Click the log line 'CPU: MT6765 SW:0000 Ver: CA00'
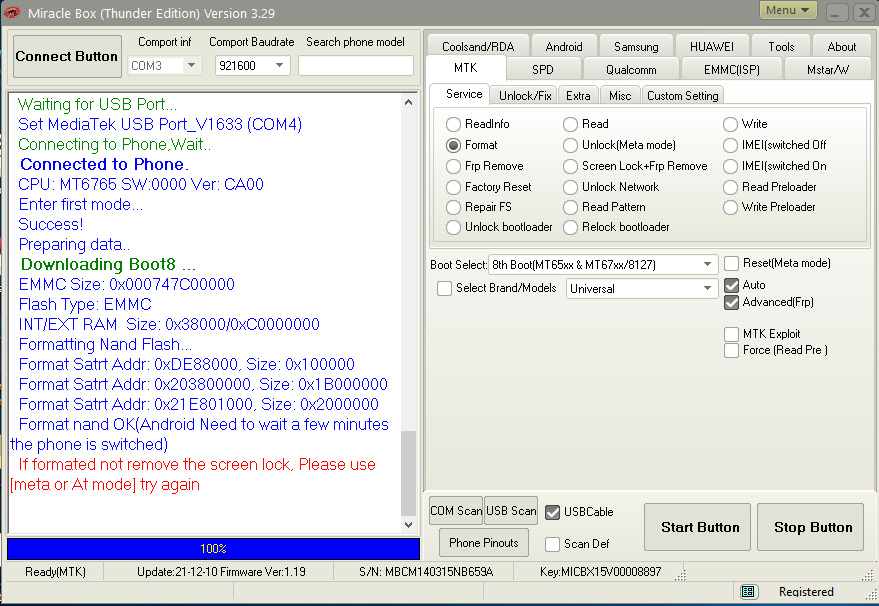This screenshot has height=606, width=879. pyautogui.click(x=141, y=184)
